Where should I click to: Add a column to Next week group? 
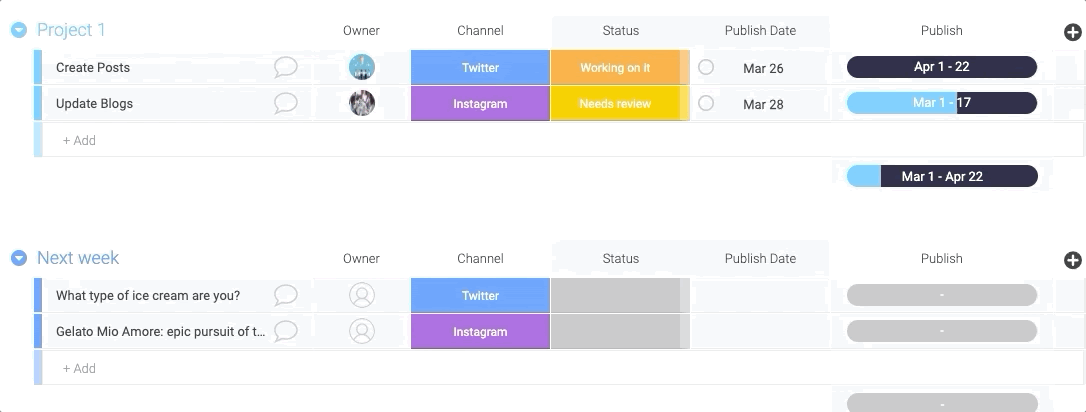click(x=1073, y=260)
